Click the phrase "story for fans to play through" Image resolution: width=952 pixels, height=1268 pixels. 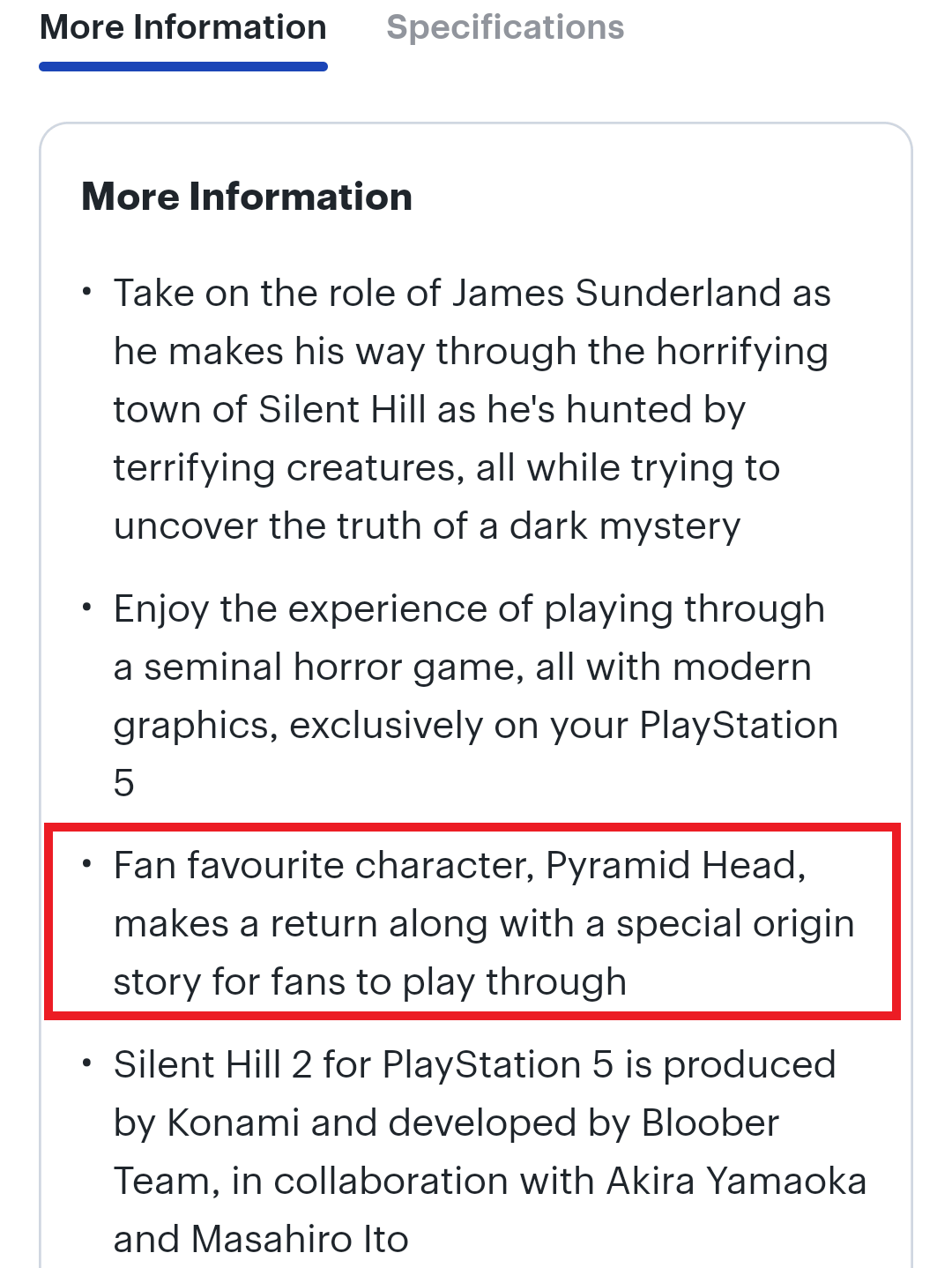[x=370, y=981]
